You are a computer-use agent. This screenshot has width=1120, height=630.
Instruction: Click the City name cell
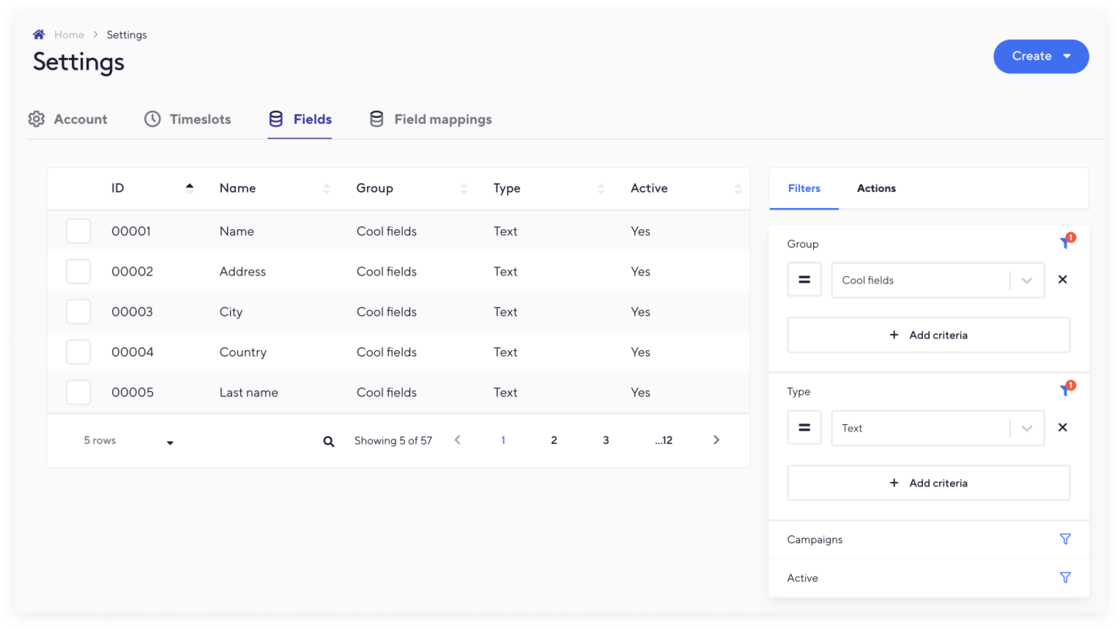[x=231, y=312]
